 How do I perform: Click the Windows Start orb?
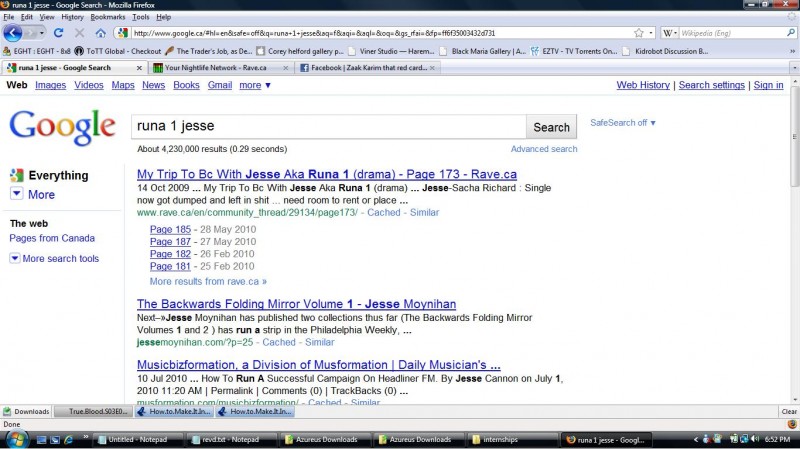16,439
